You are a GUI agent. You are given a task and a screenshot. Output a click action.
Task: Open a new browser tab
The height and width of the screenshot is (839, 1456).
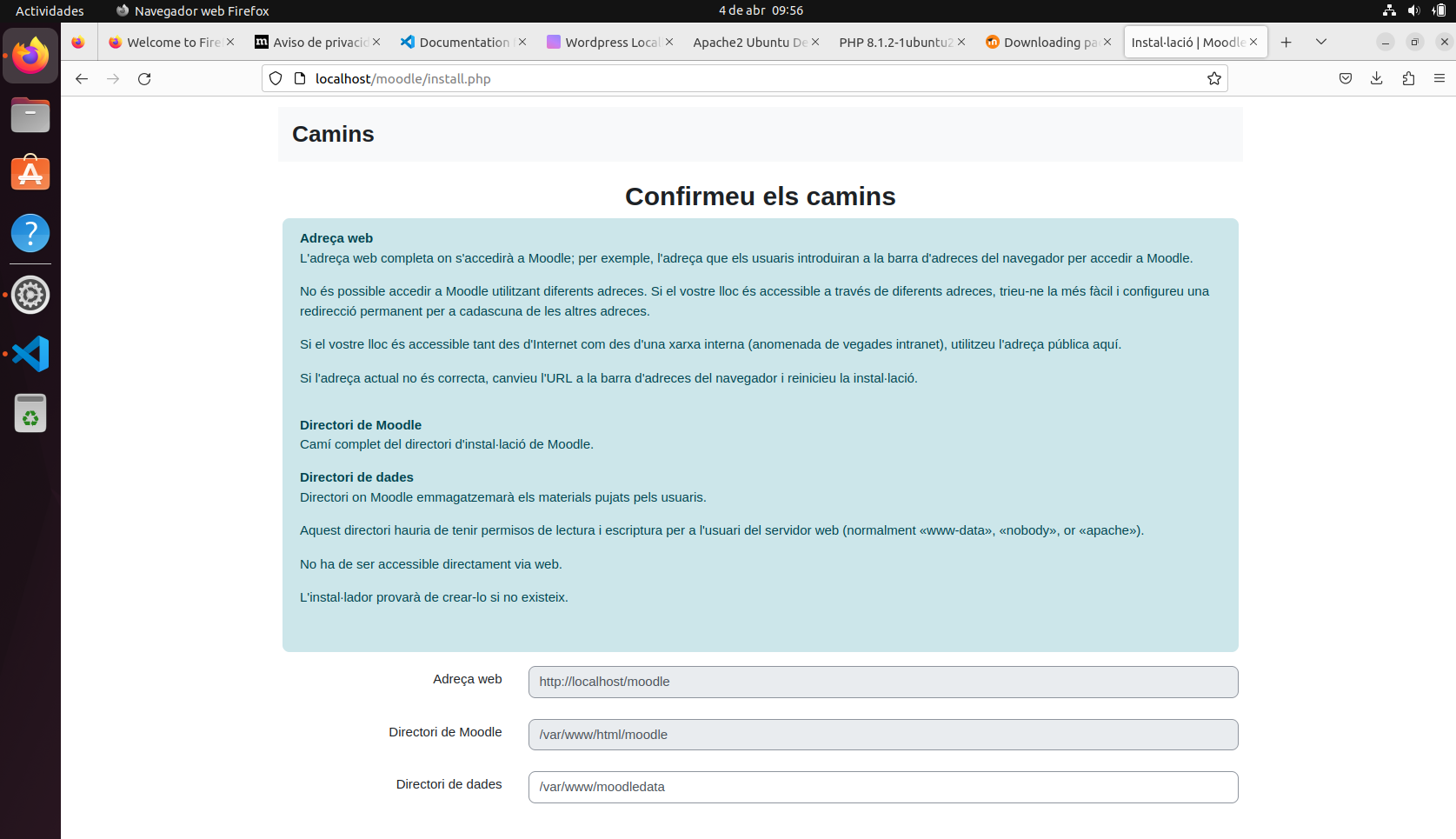tap(1286, 41)
